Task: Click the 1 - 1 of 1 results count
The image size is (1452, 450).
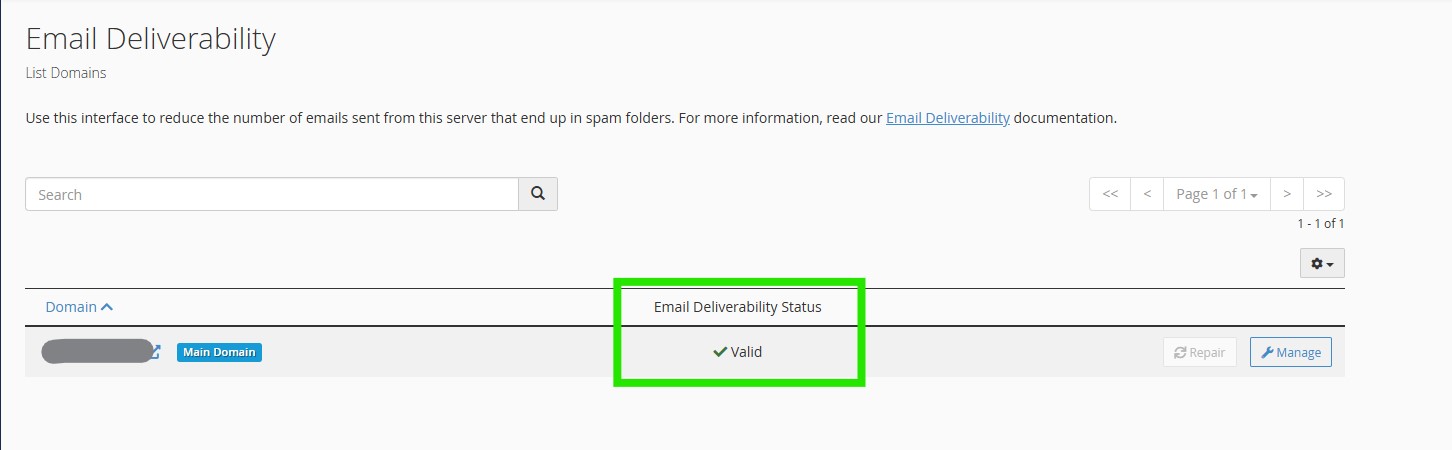Action: click(x=1320, y=224)
